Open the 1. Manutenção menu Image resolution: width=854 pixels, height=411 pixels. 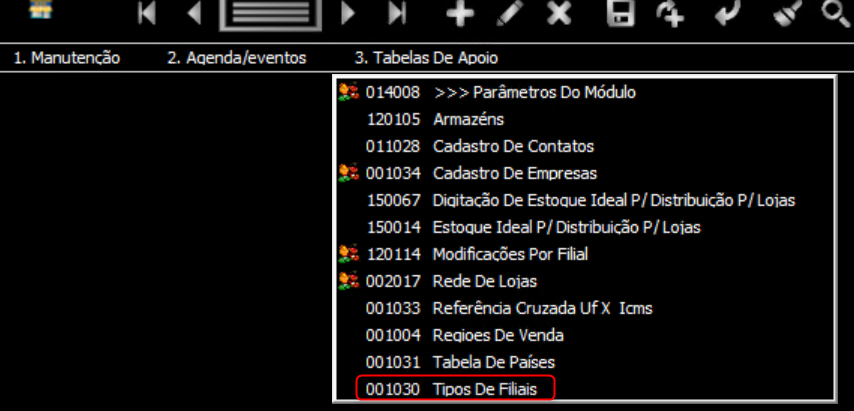click(66, 58)
